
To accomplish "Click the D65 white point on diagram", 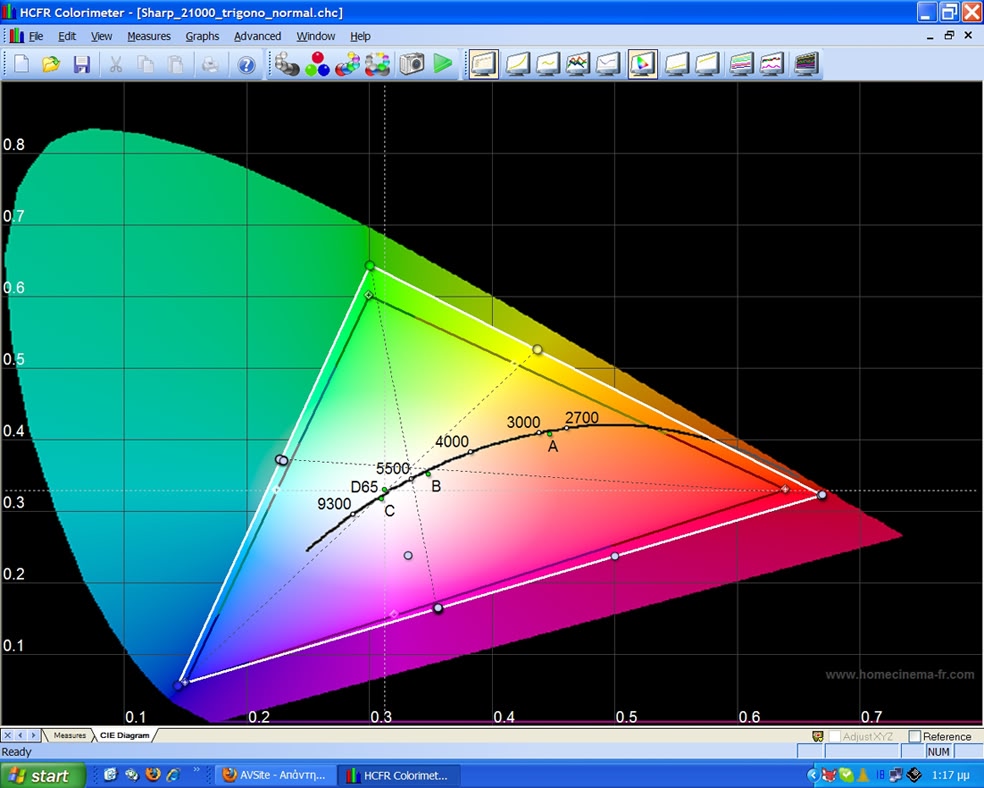I will click(x=384, y=489).
